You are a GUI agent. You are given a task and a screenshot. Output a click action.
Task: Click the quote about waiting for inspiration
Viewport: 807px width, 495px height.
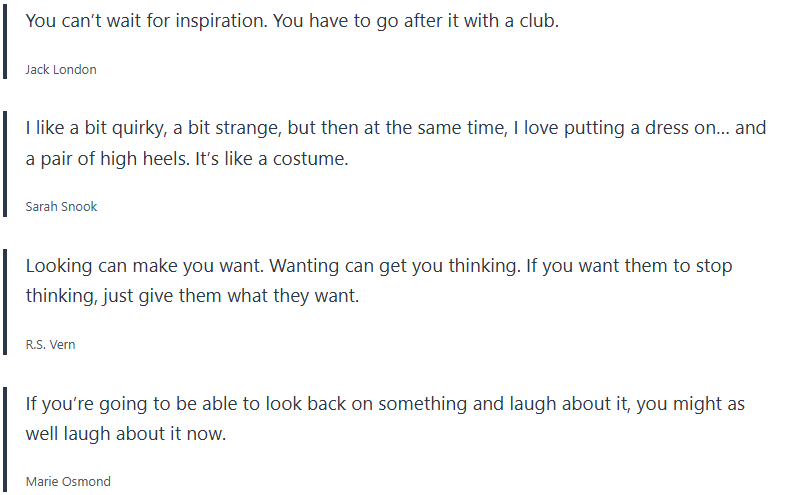[x=292, y=20]
